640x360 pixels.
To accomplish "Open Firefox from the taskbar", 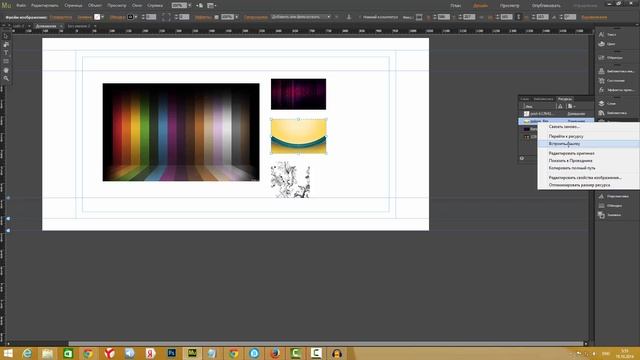I will [x=275, y=353].
